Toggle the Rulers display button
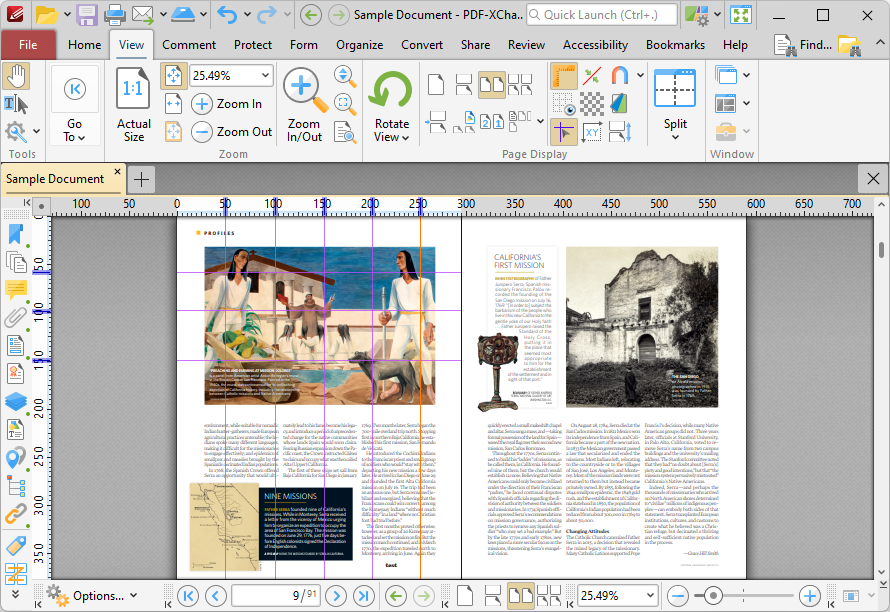Viewport: 890px width, 612px height. (564, 76)
